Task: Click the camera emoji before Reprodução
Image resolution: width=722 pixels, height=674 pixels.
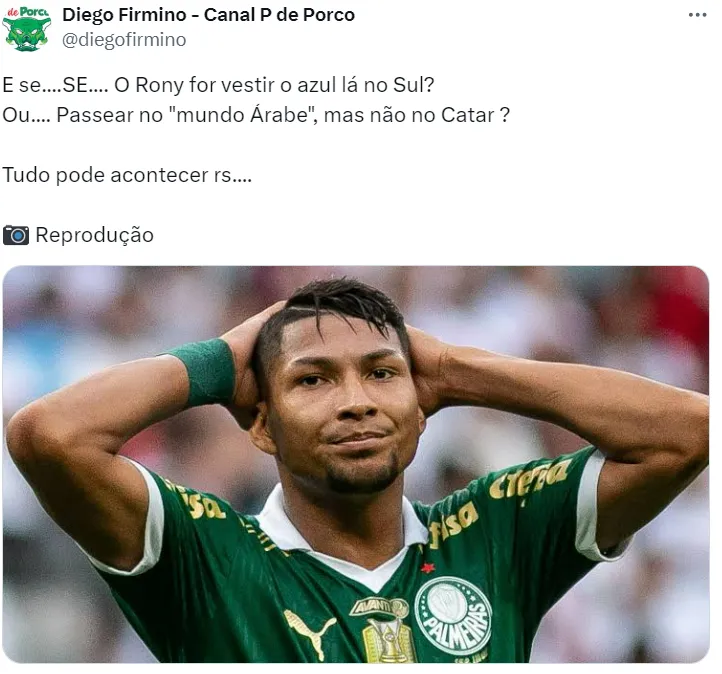Action: [16, 235]
